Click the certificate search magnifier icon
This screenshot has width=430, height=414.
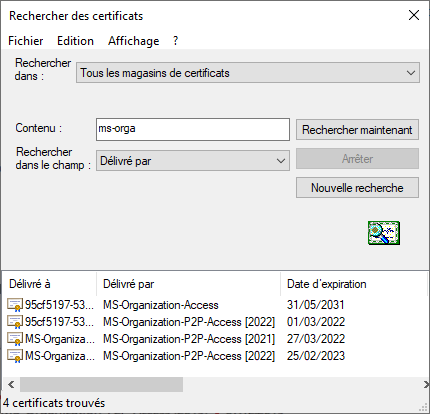[x=384, y=233]
